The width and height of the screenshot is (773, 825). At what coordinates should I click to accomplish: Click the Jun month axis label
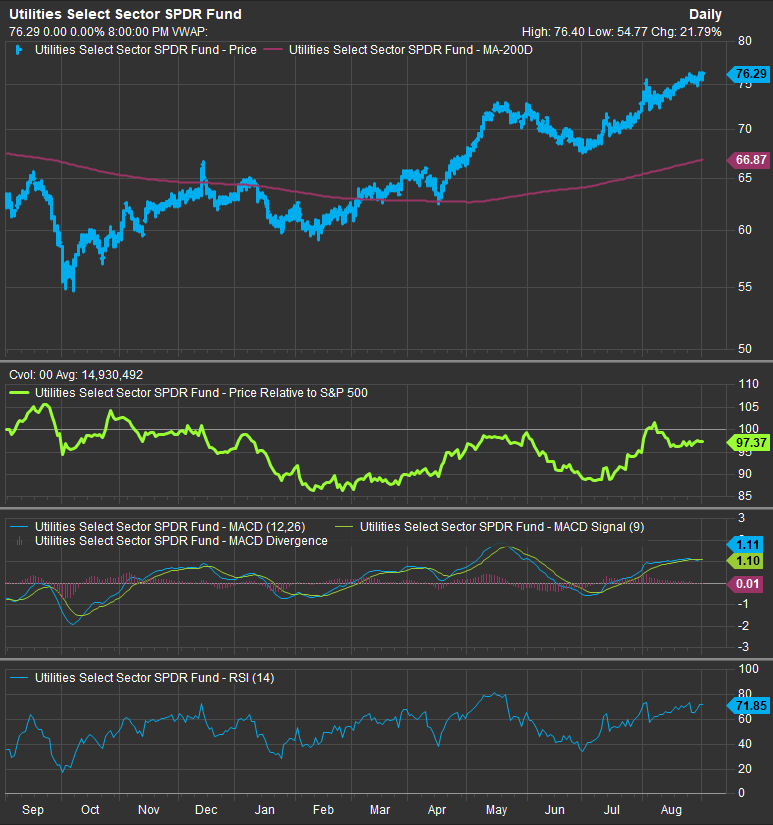pos(555,810)
